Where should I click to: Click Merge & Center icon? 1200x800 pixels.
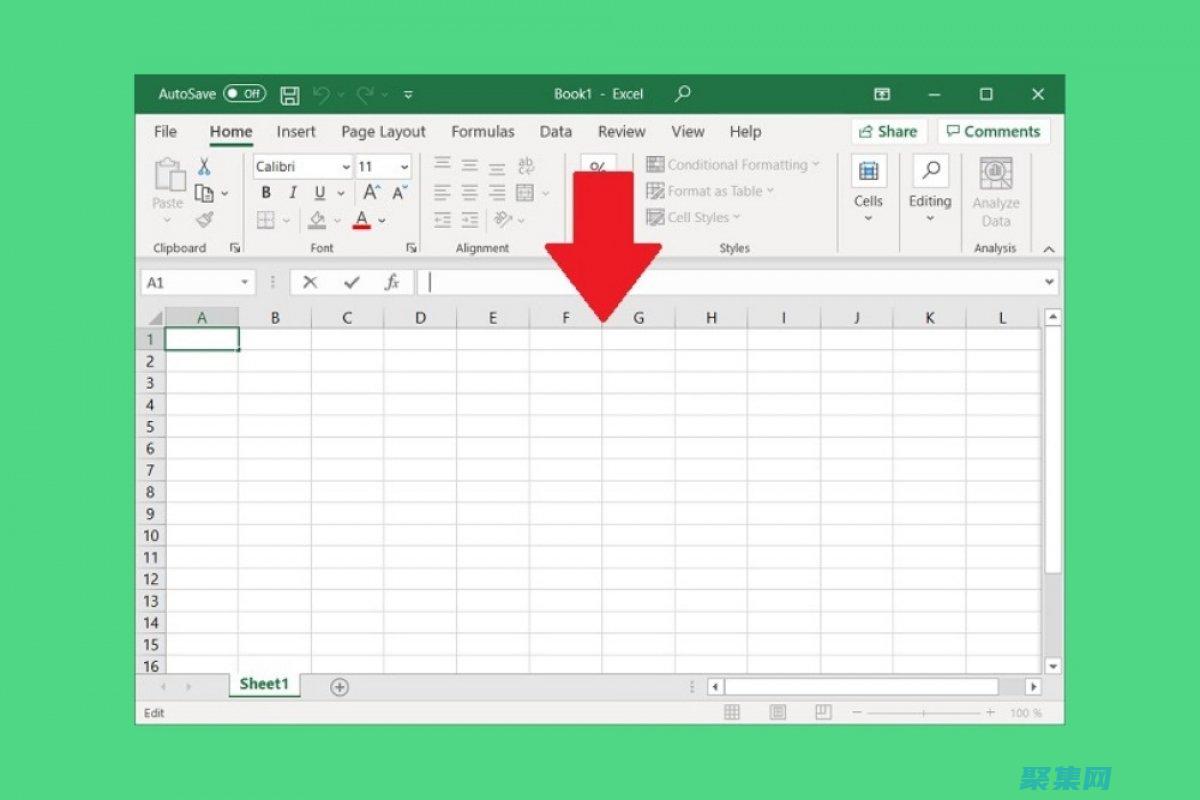[525, 193]
